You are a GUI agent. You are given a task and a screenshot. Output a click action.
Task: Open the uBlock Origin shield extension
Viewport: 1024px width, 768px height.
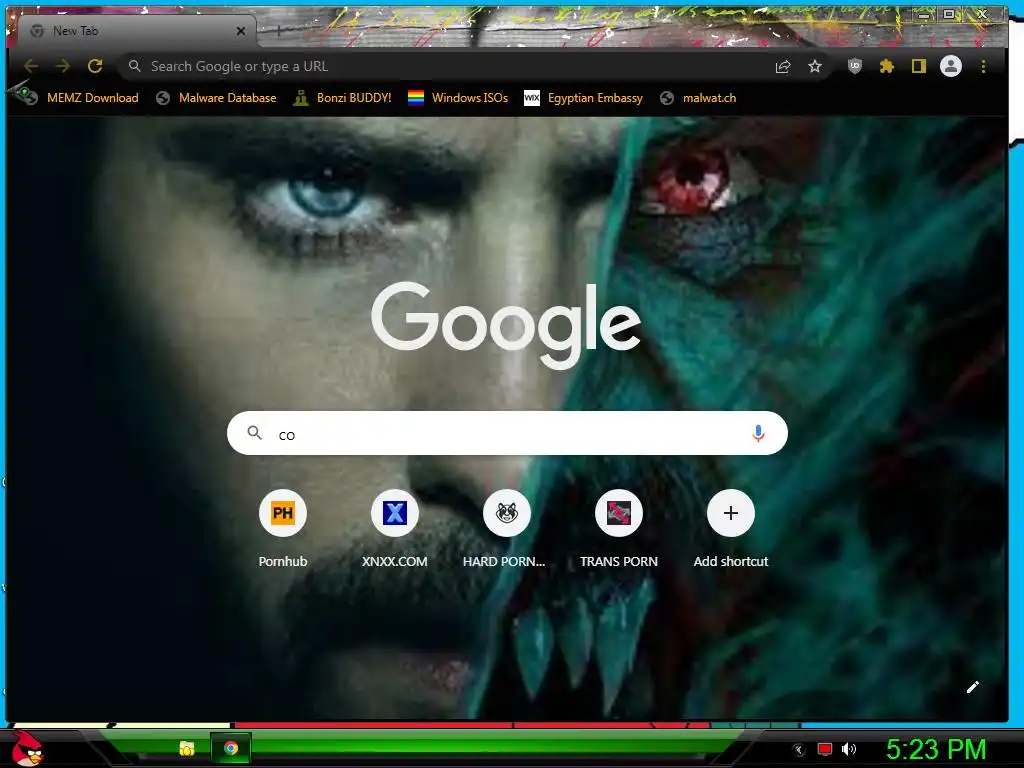pos(855,66)
